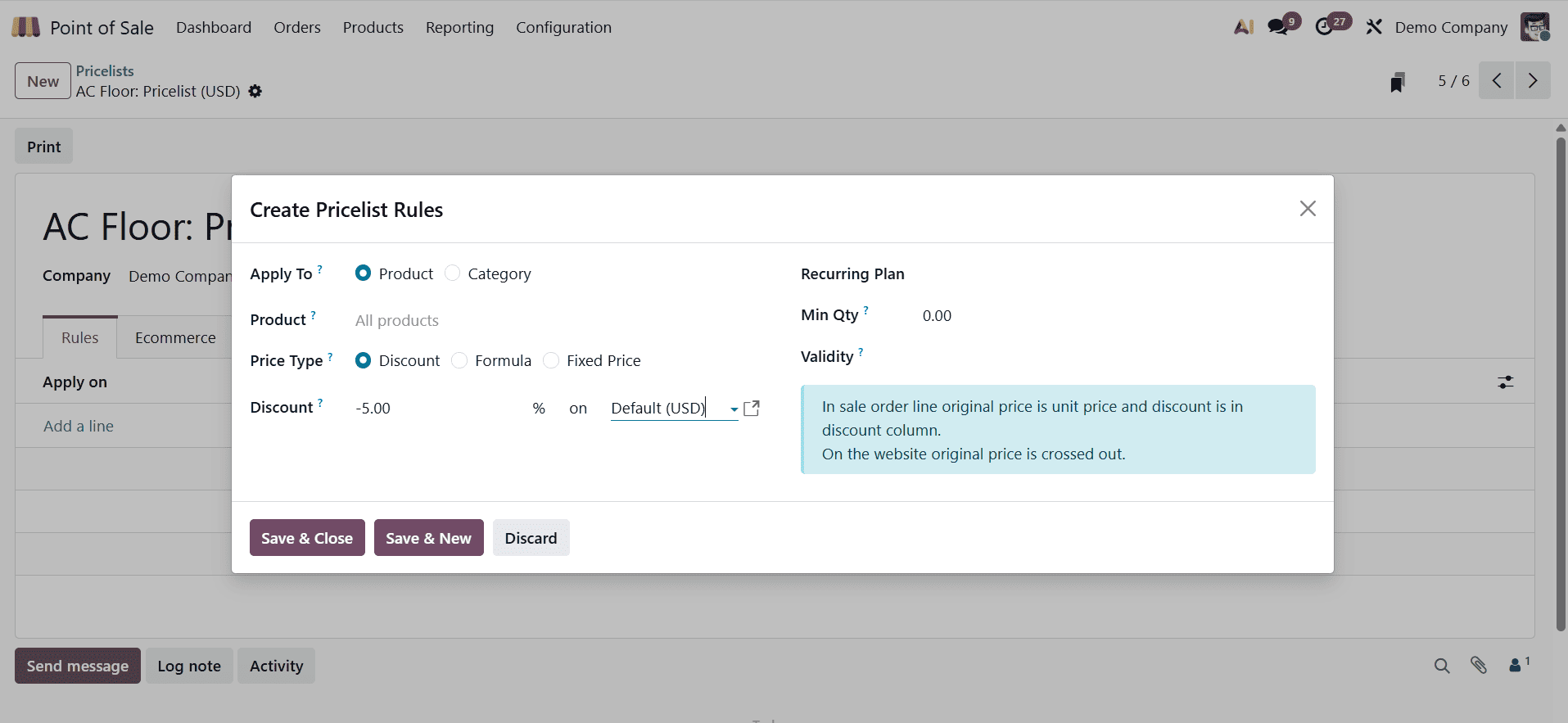1568x723 pixels.
Task: Click the chatter search icon
Action: click(1442, 666)
